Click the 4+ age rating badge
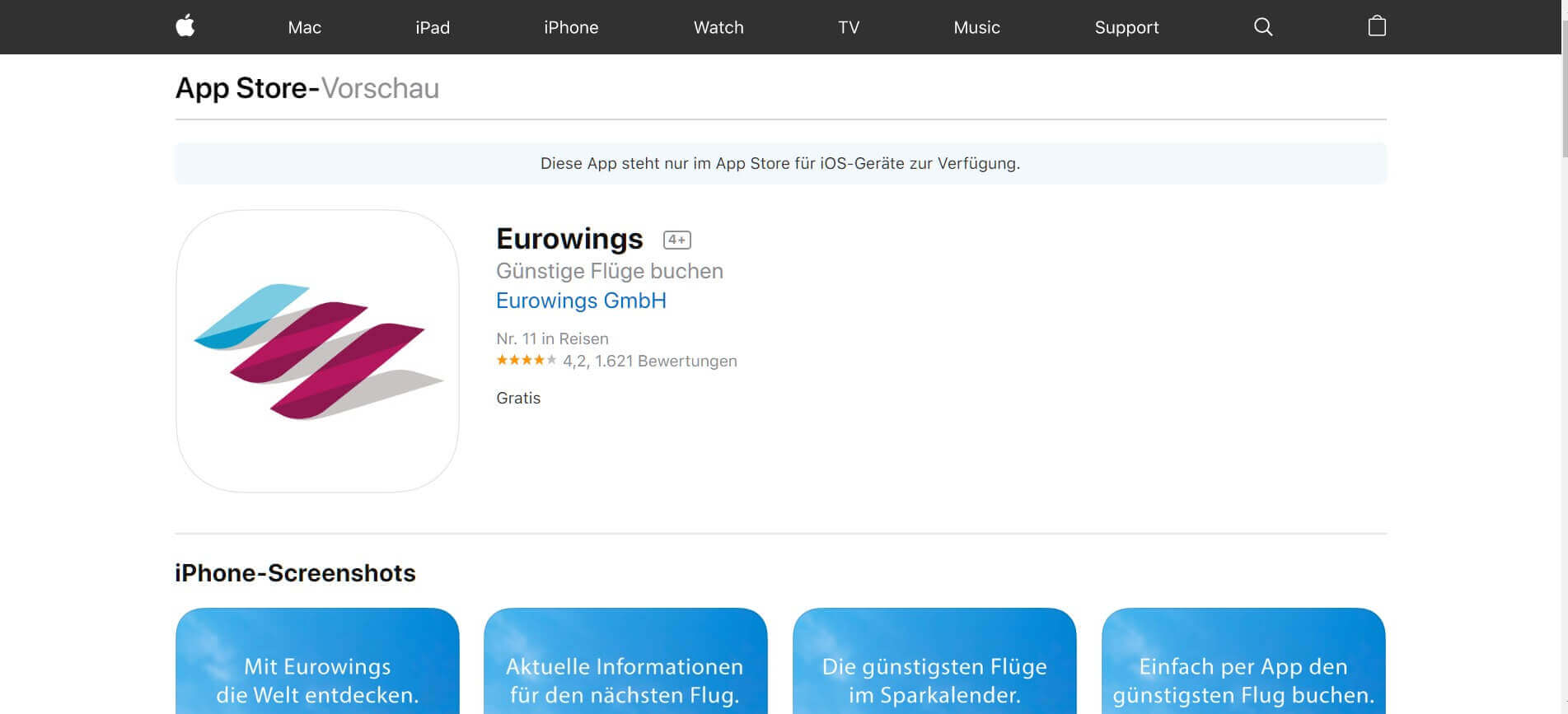Screen dimensions: 1568x714 [x=677, y=240]
